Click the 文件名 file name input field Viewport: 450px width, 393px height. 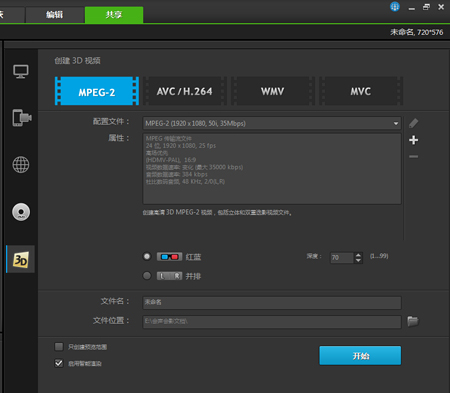coord(272,302)
